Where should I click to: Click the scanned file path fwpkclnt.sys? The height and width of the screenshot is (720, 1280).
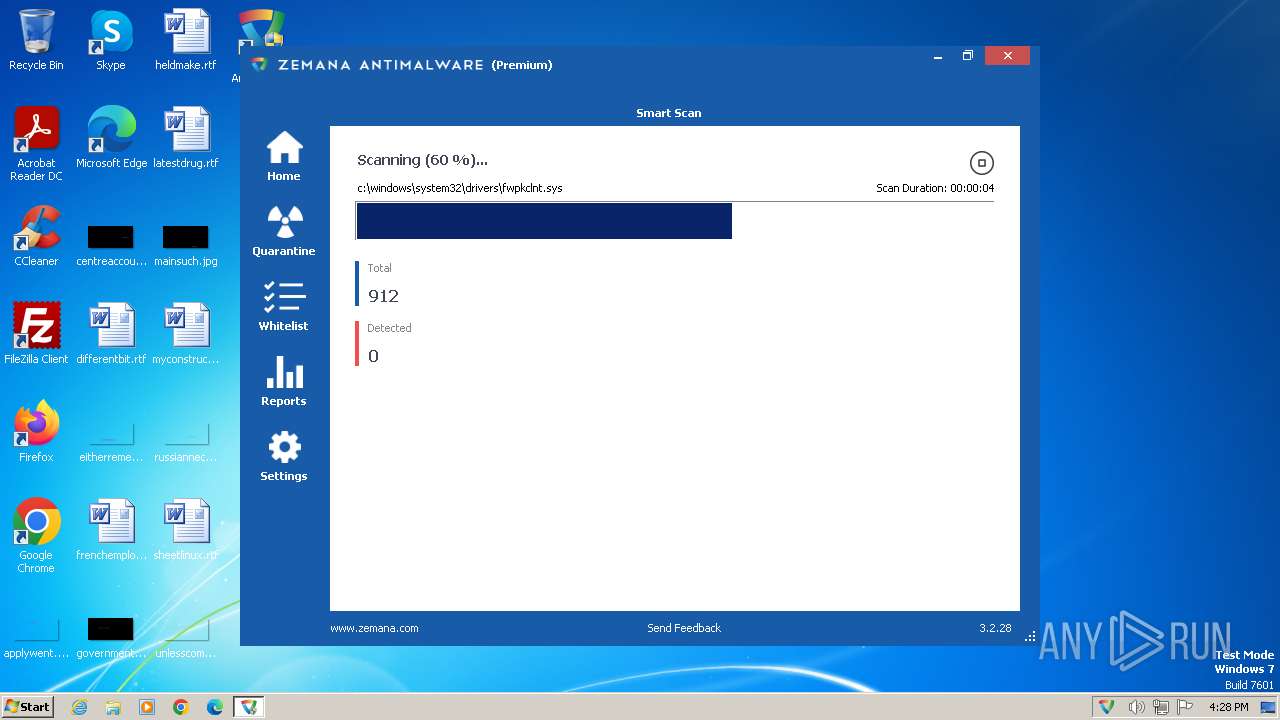(x=460, y=188)
